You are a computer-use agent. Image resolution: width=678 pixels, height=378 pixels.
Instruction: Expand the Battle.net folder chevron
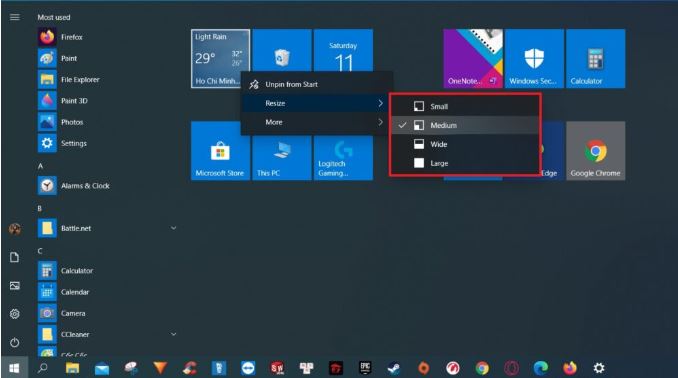(173, 228)
